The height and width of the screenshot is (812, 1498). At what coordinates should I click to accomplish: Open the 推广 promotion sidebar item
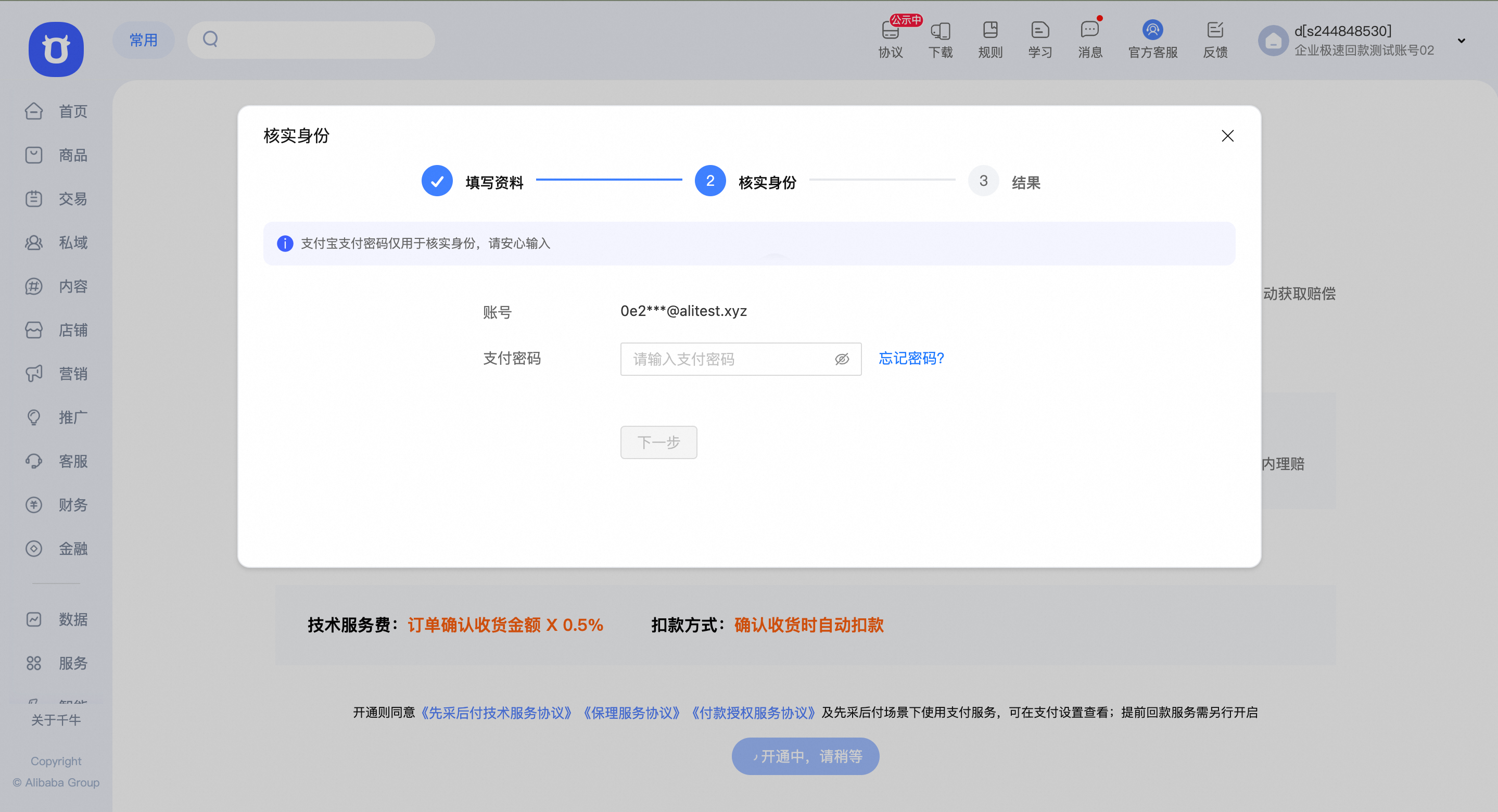(x=56, y=417)
